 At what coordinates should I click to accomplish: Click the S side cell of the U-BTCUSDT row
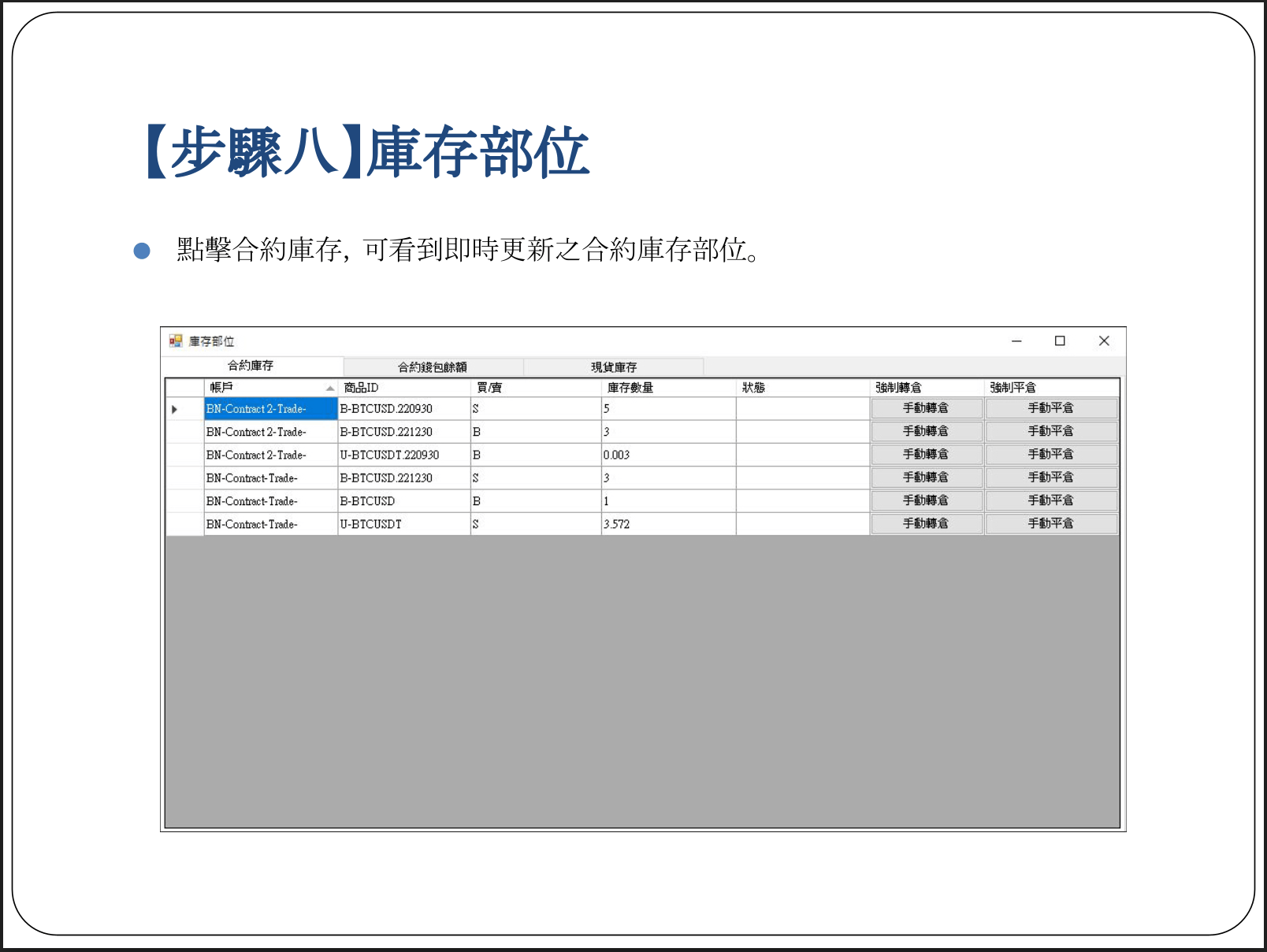point(536,524)
